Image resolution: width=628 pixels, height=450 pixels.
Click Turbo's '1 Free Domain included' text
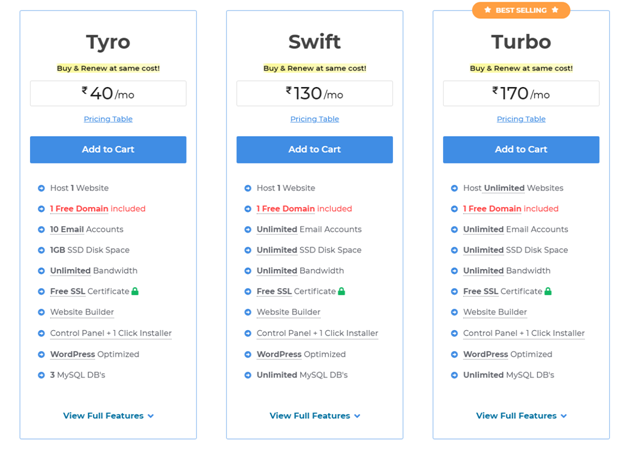511,209
